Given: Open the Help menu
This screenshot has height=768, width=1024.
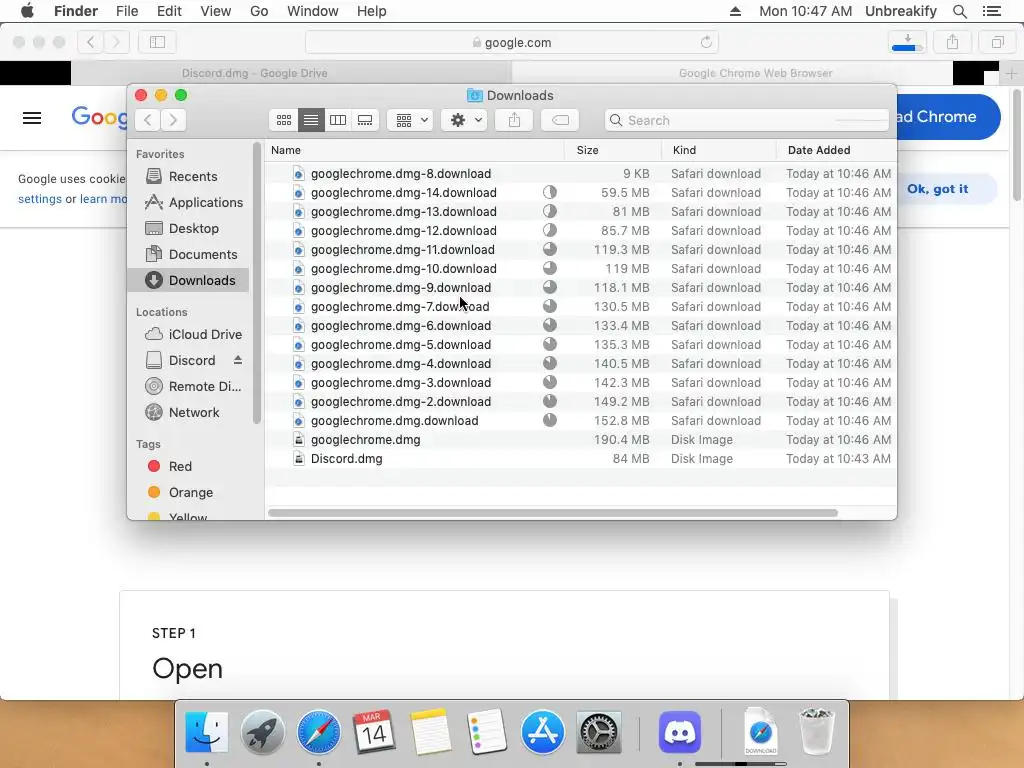Looking at the screenshot, I should (x=372, y=11).
